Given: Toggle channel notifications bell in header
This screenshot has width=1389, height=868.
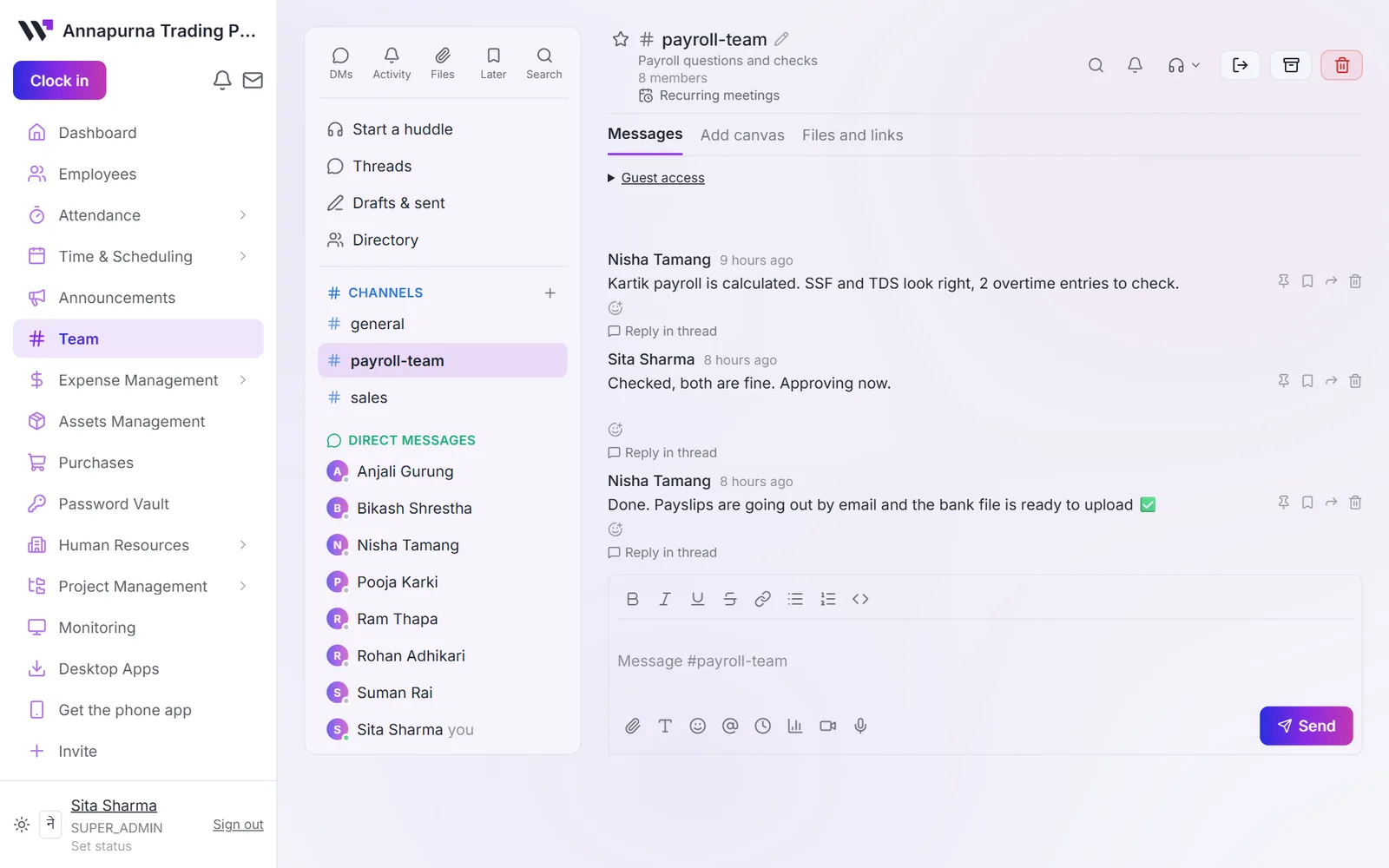Looking at the screenshot, I should [1135, 65].
